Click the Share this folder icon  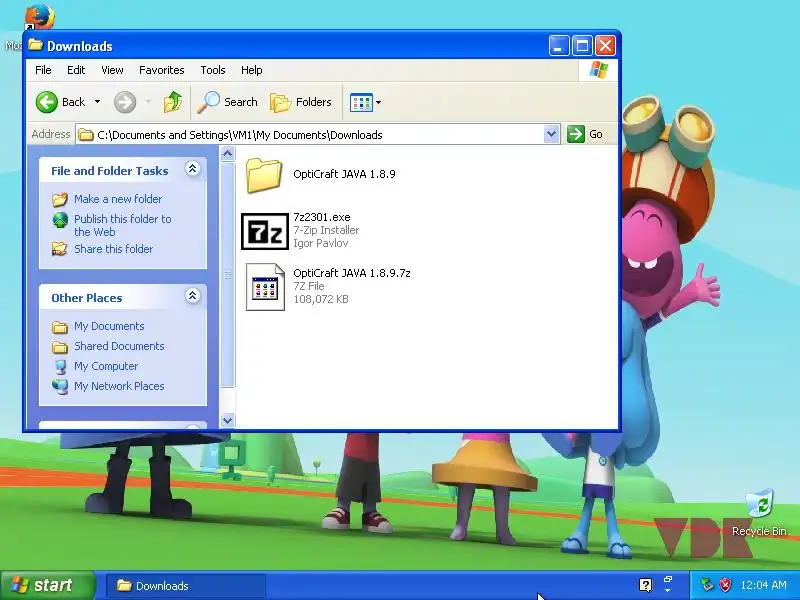point(60,249)
